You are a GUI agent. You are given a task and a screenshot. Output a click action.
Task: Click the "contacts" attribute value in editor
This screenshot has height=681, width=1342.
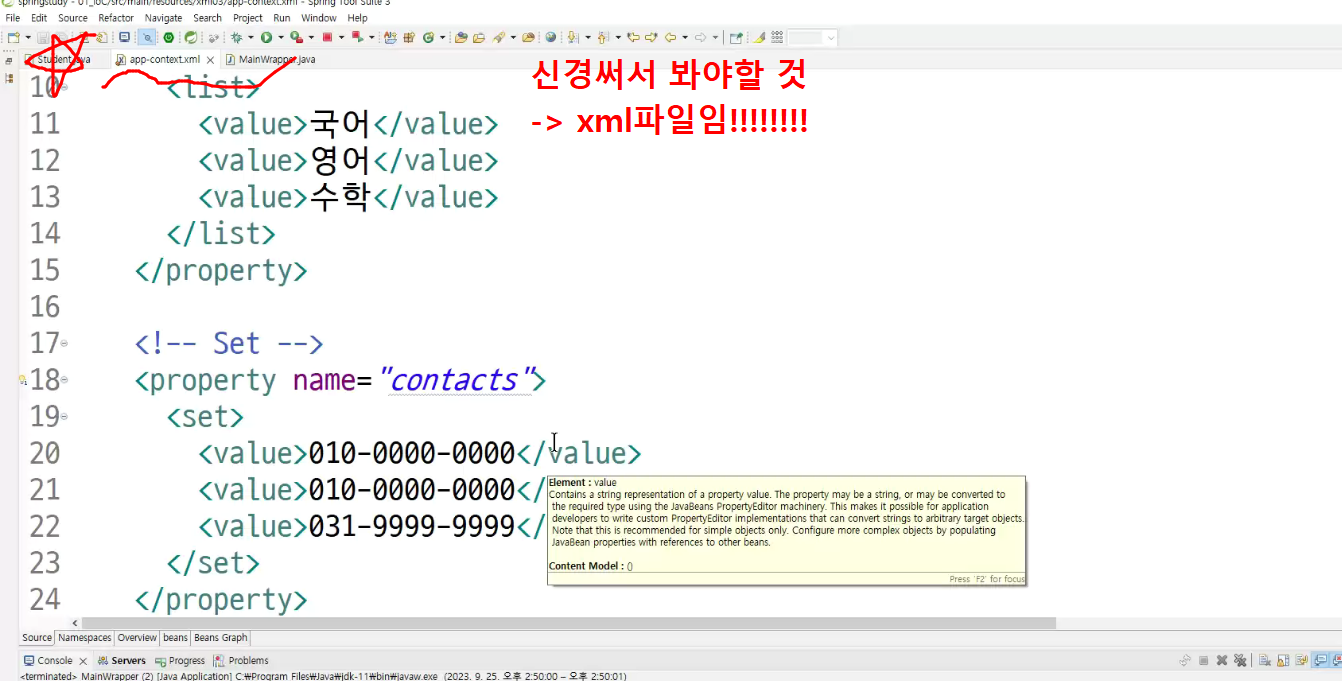[460, 380]
